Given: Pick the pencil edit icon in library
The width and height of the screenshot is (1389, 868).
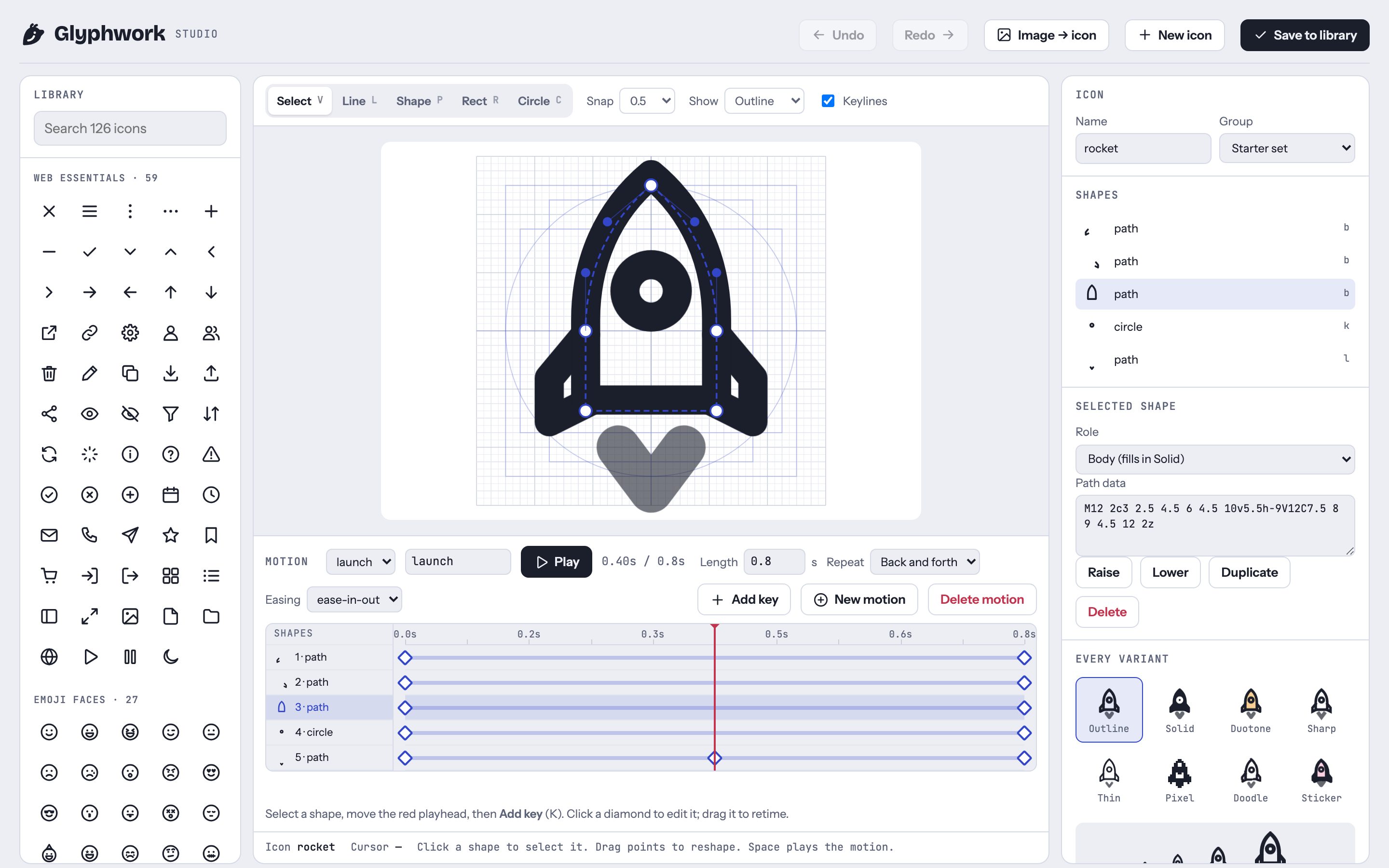Looking at the screenshot, I should (x=90, y=373).
